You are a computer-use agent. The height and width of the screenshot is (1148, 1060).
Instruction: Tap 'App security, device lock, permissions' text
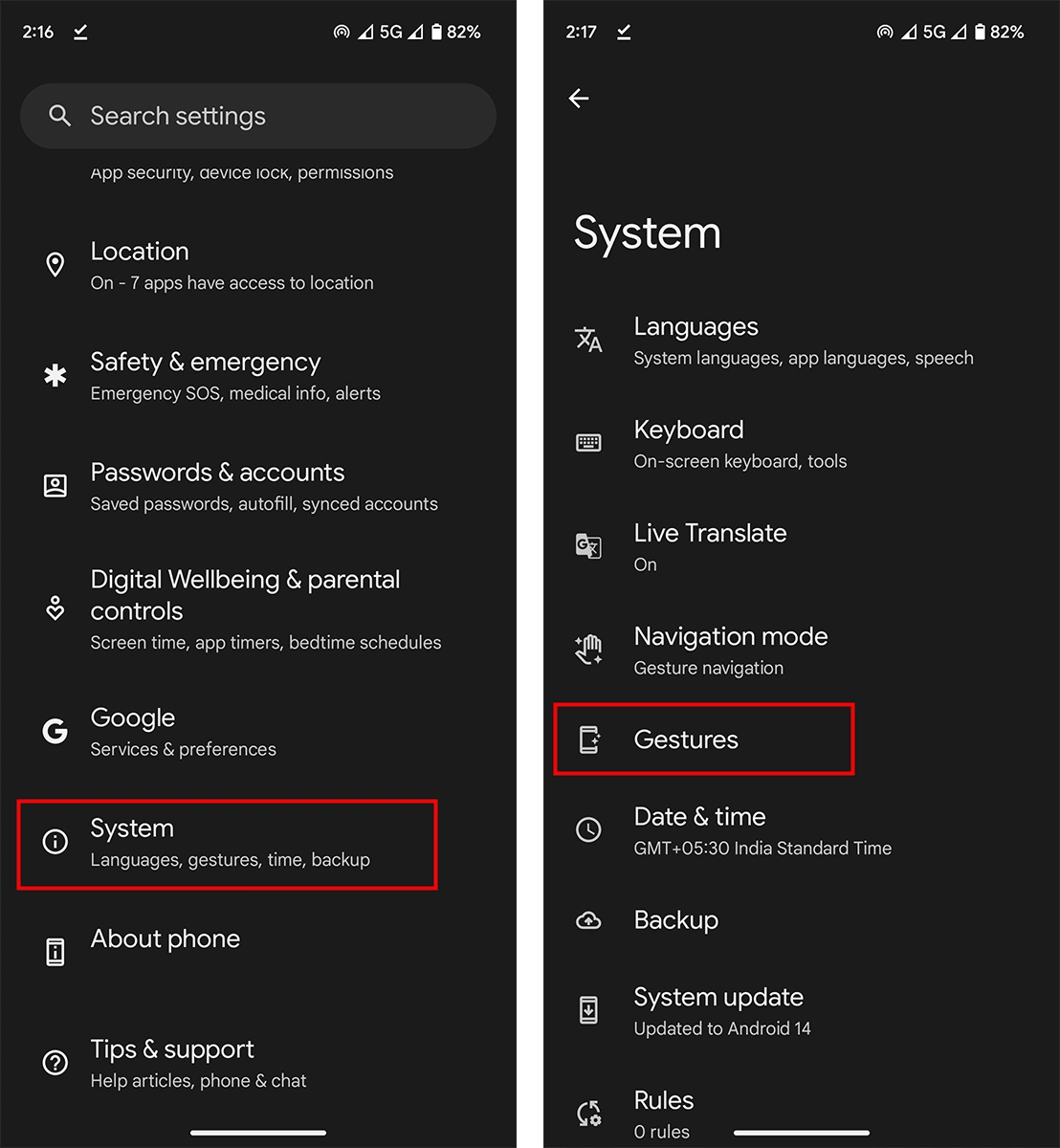(x=242, y=173)
